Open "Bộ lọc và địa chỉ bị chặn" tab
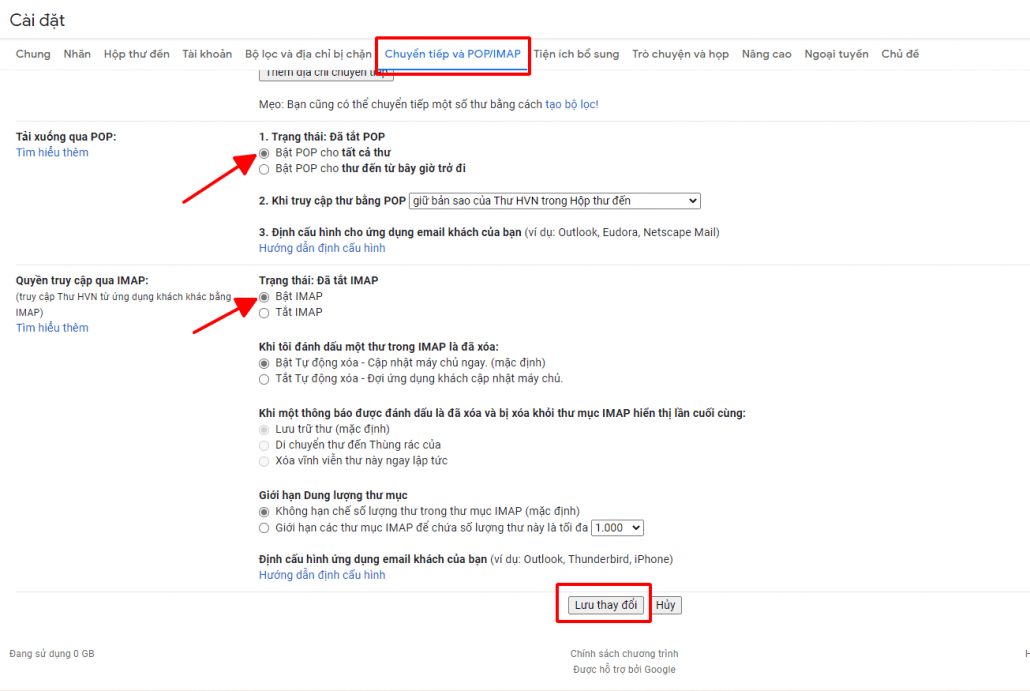Image resolution: width=1030 pixels, height=691 pixels. click(308, 54)
